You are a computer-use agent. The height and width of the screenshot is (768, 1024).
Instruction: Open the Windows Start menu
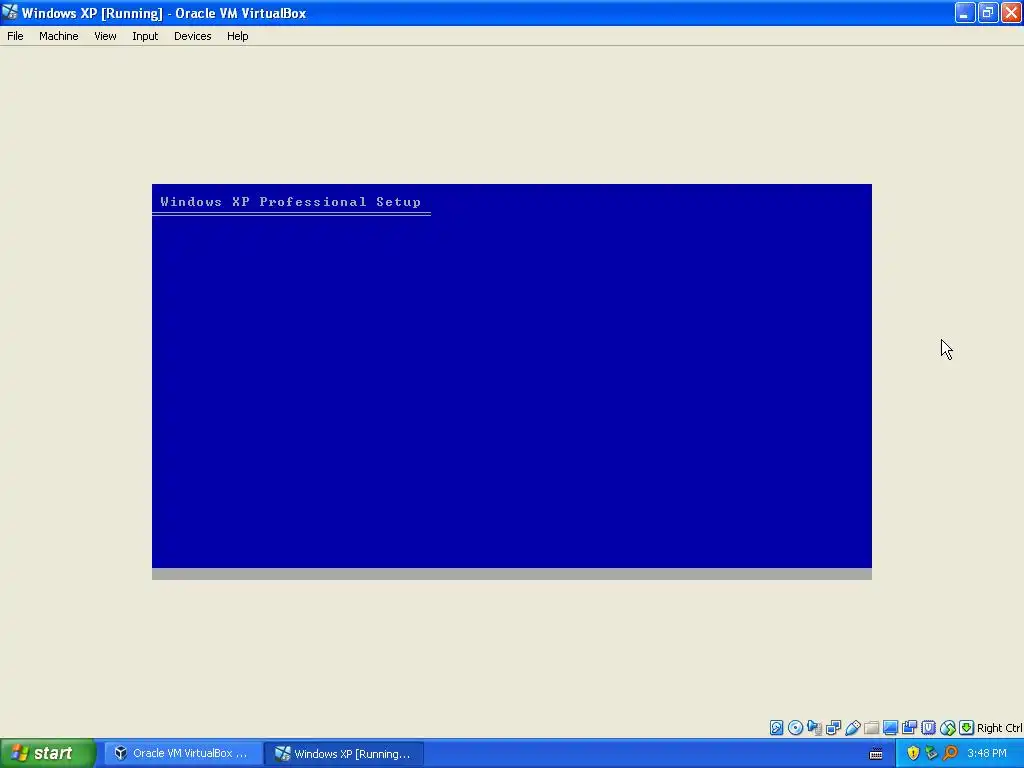(48, 753)
